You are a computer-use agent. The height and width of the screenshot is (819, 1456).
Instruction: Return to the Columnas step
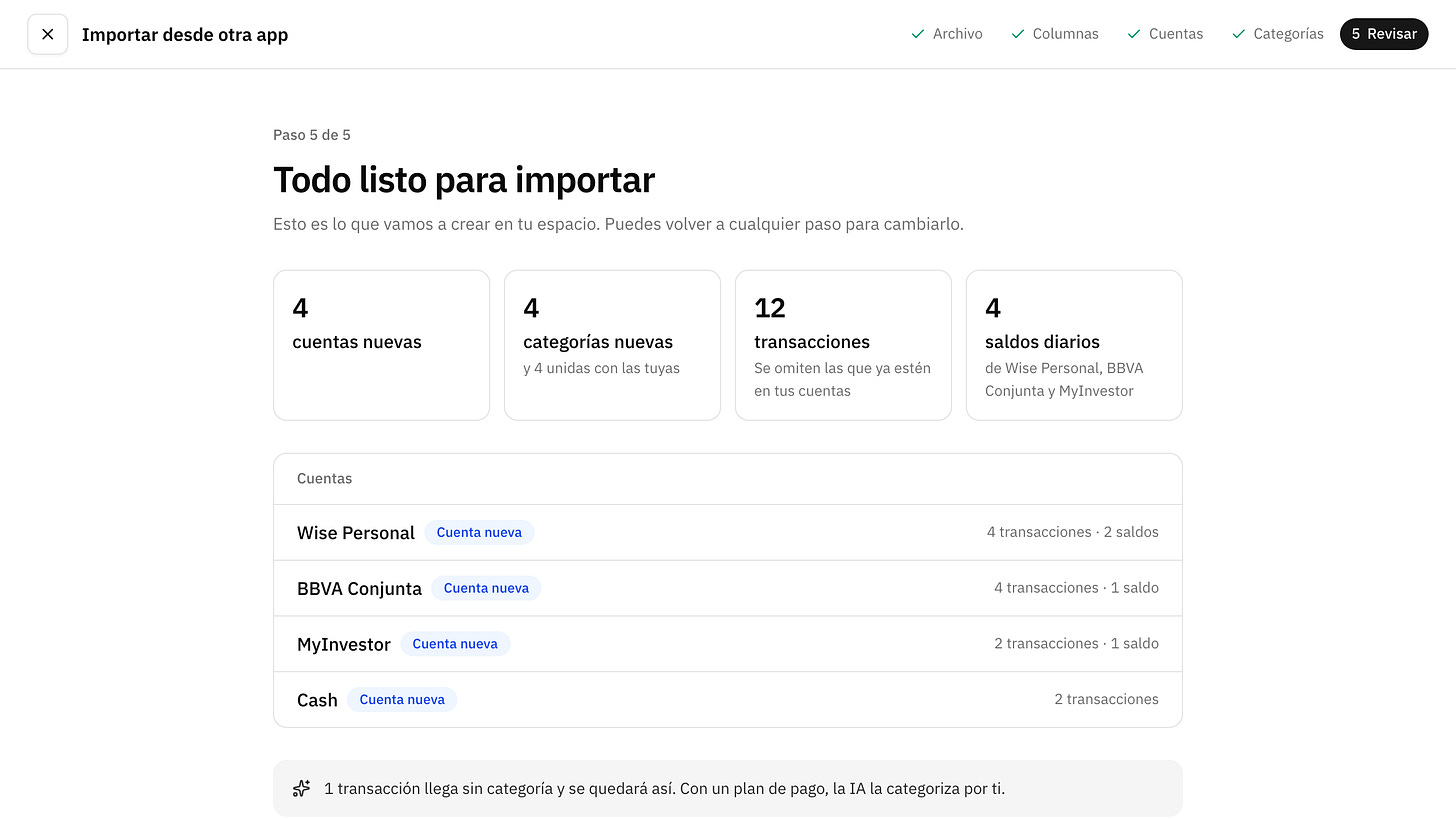(1054, 34)
